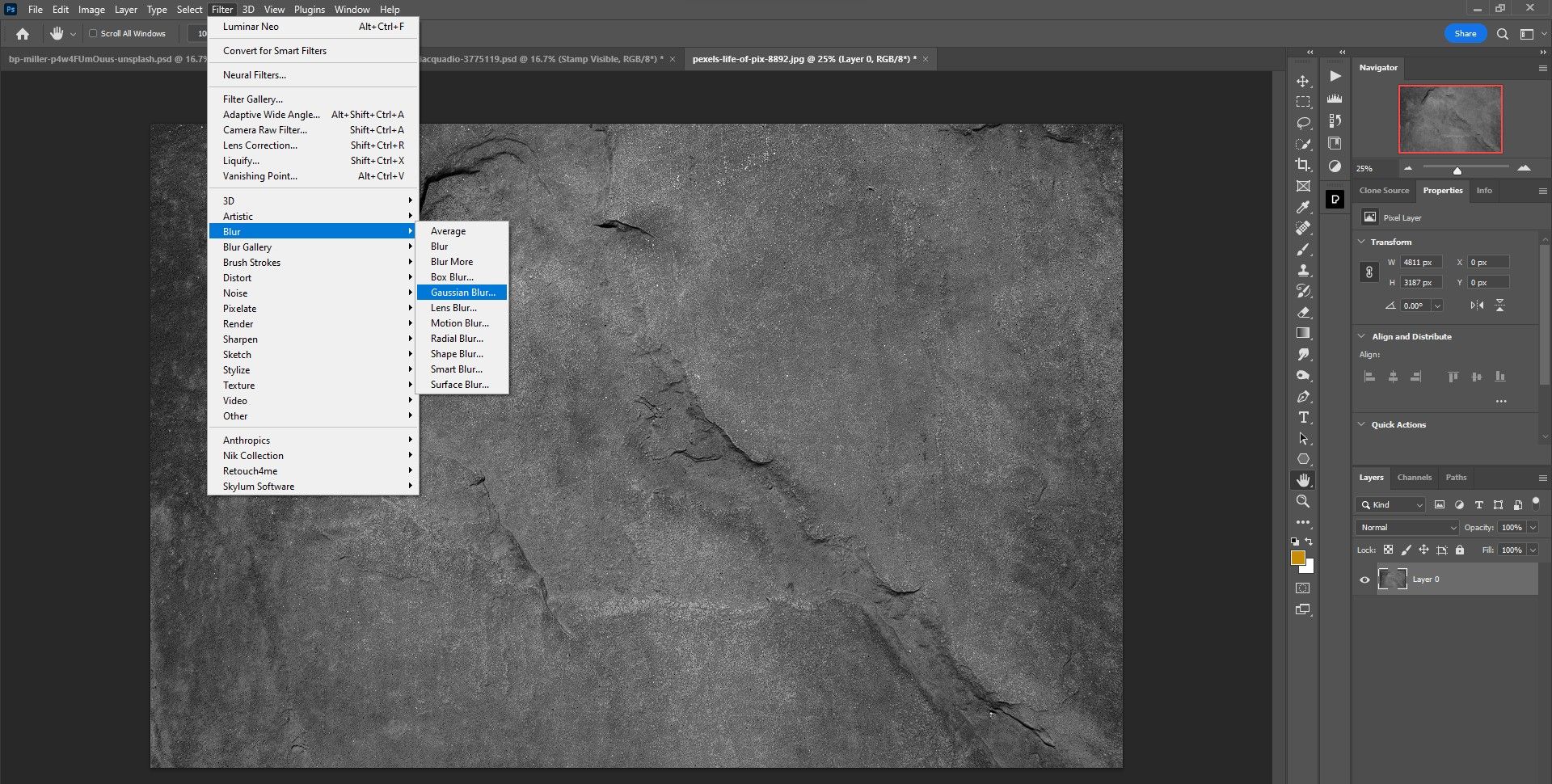Open the Histogram panel icon
The width and height of the screenshot is (1552, 784).
(1335, 99)
